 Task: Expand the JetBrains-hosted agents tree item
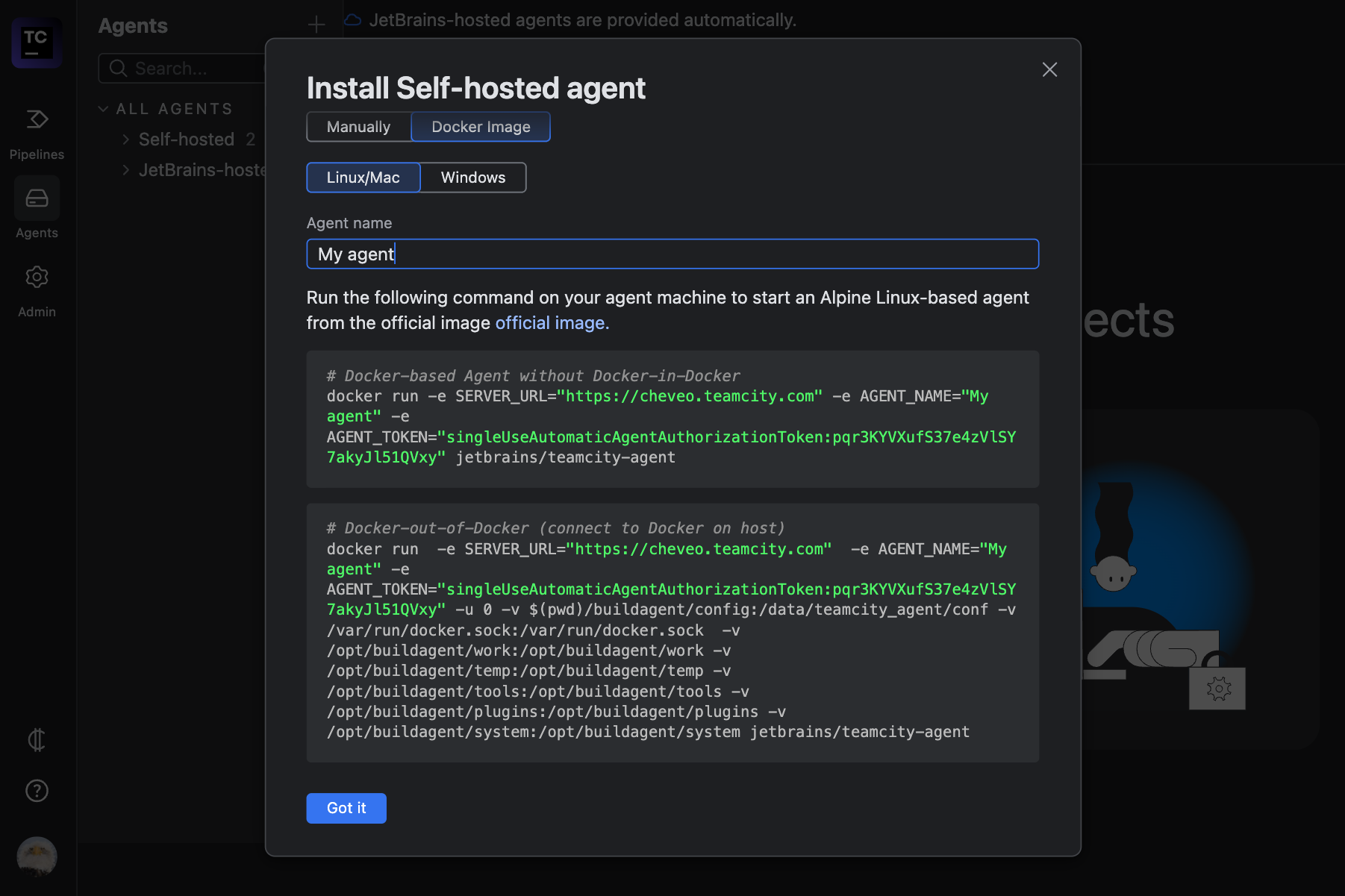[x=125, y=170]
